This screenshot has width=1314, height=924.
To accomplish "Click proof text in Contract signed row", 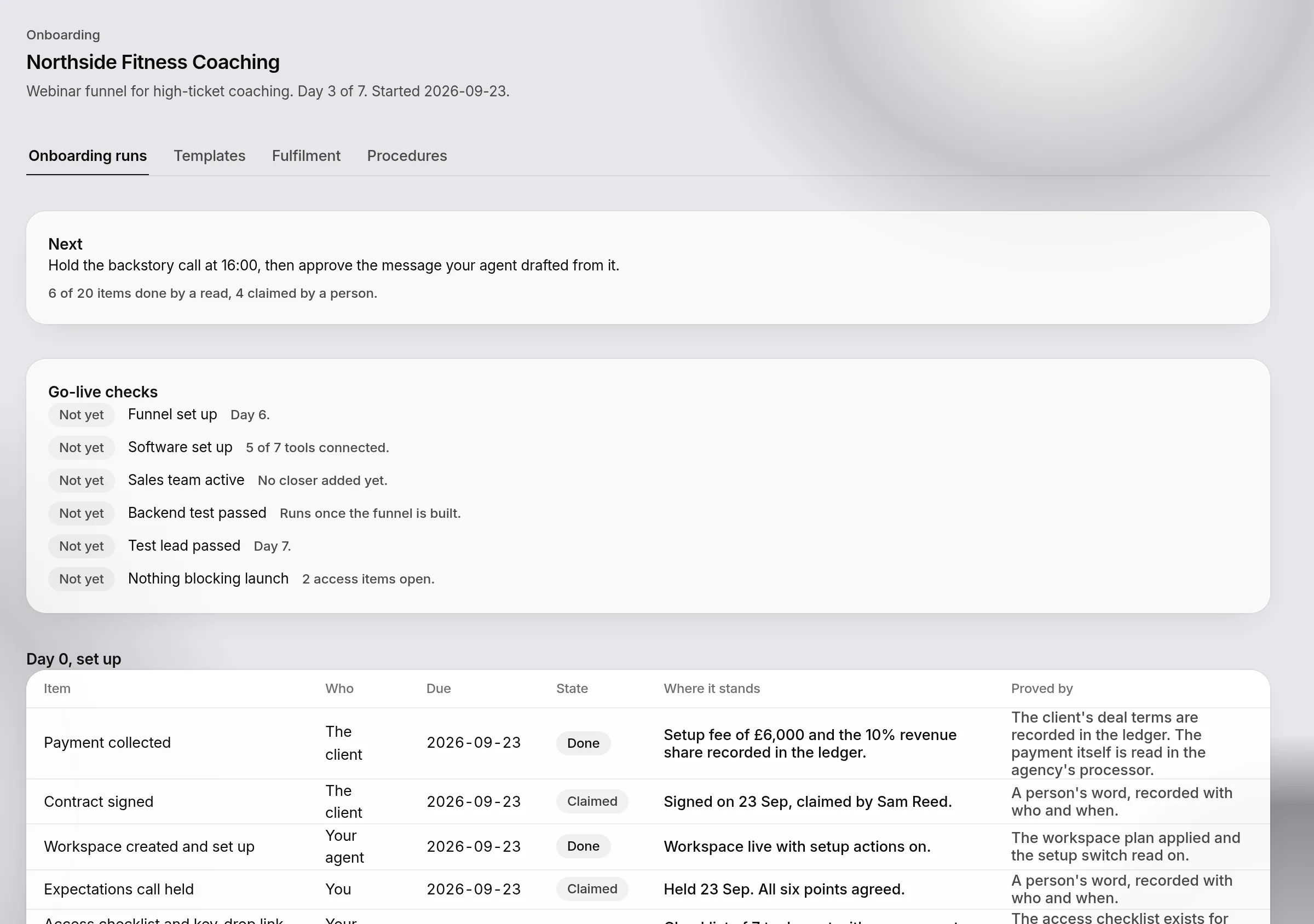I will [1122, 802].
